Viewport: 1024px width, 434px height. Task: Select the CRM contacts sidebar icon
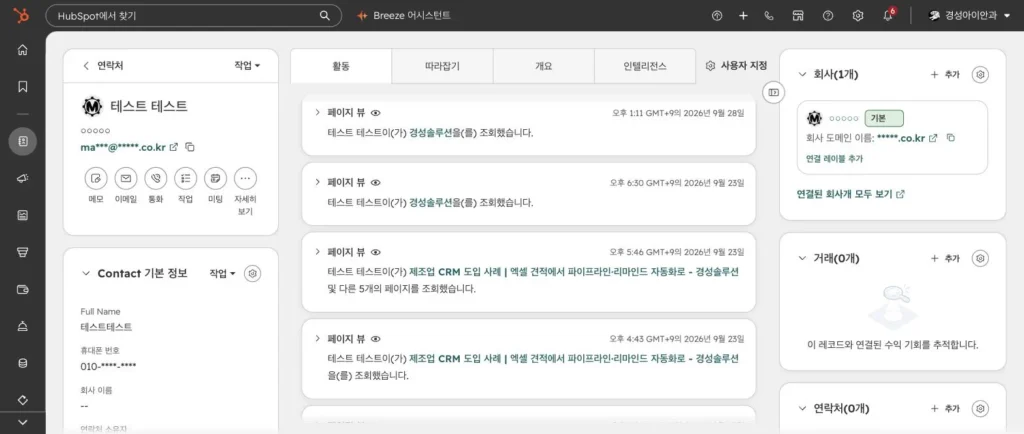(x=23, y=141)
